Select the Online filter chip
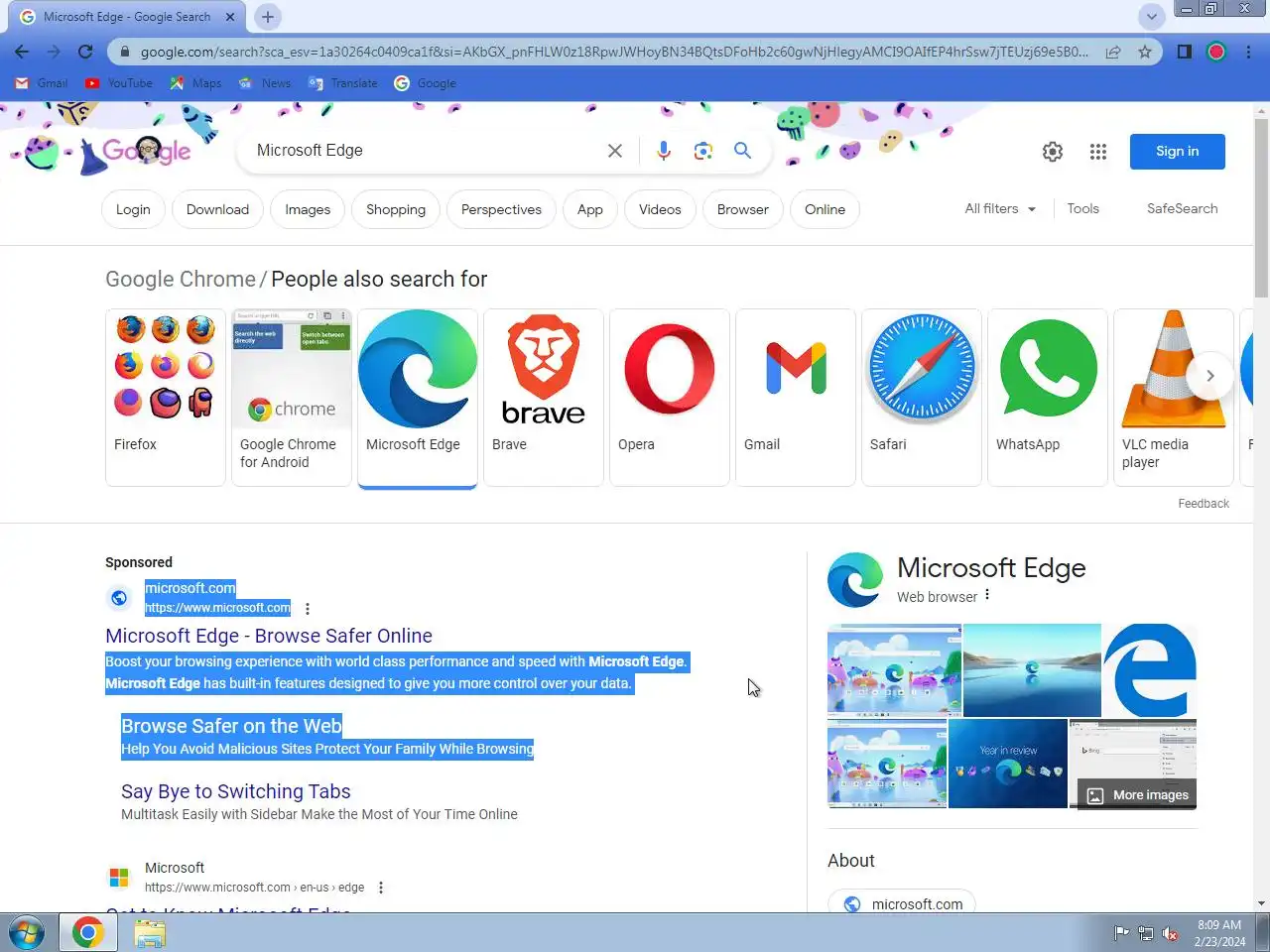This screenshot has width=1270, height=952. pyautogui.click(x=825, y=209)
